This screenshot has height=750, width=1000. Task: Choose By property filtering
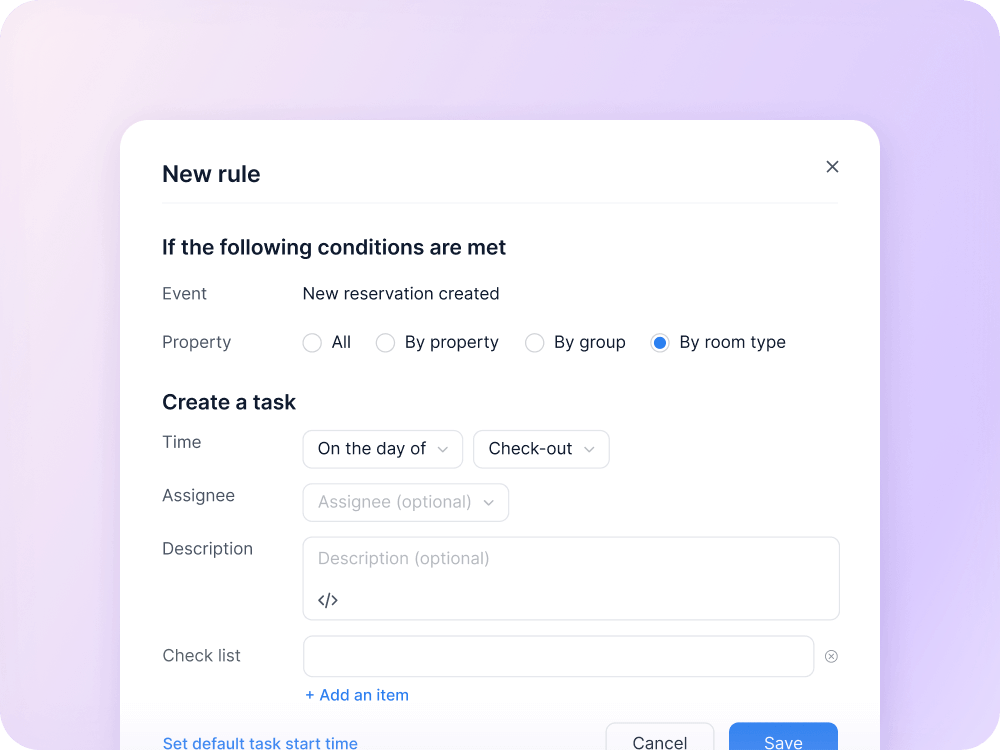coord(385,342)
